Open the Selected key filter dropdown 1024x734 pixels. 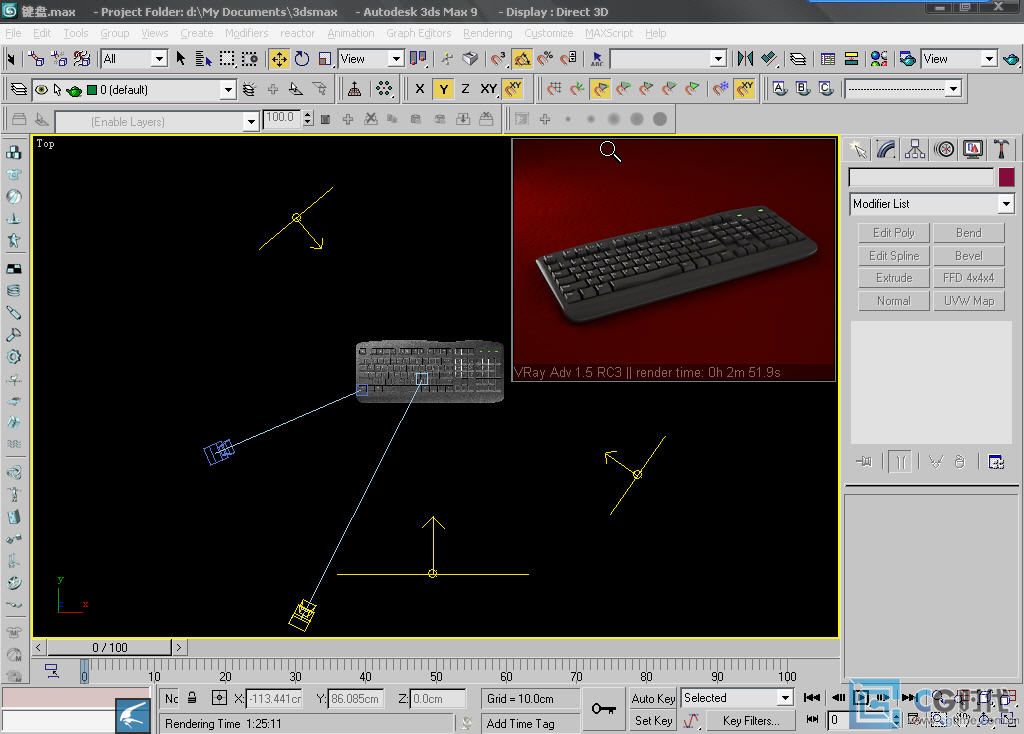click(x=737, y=698)
